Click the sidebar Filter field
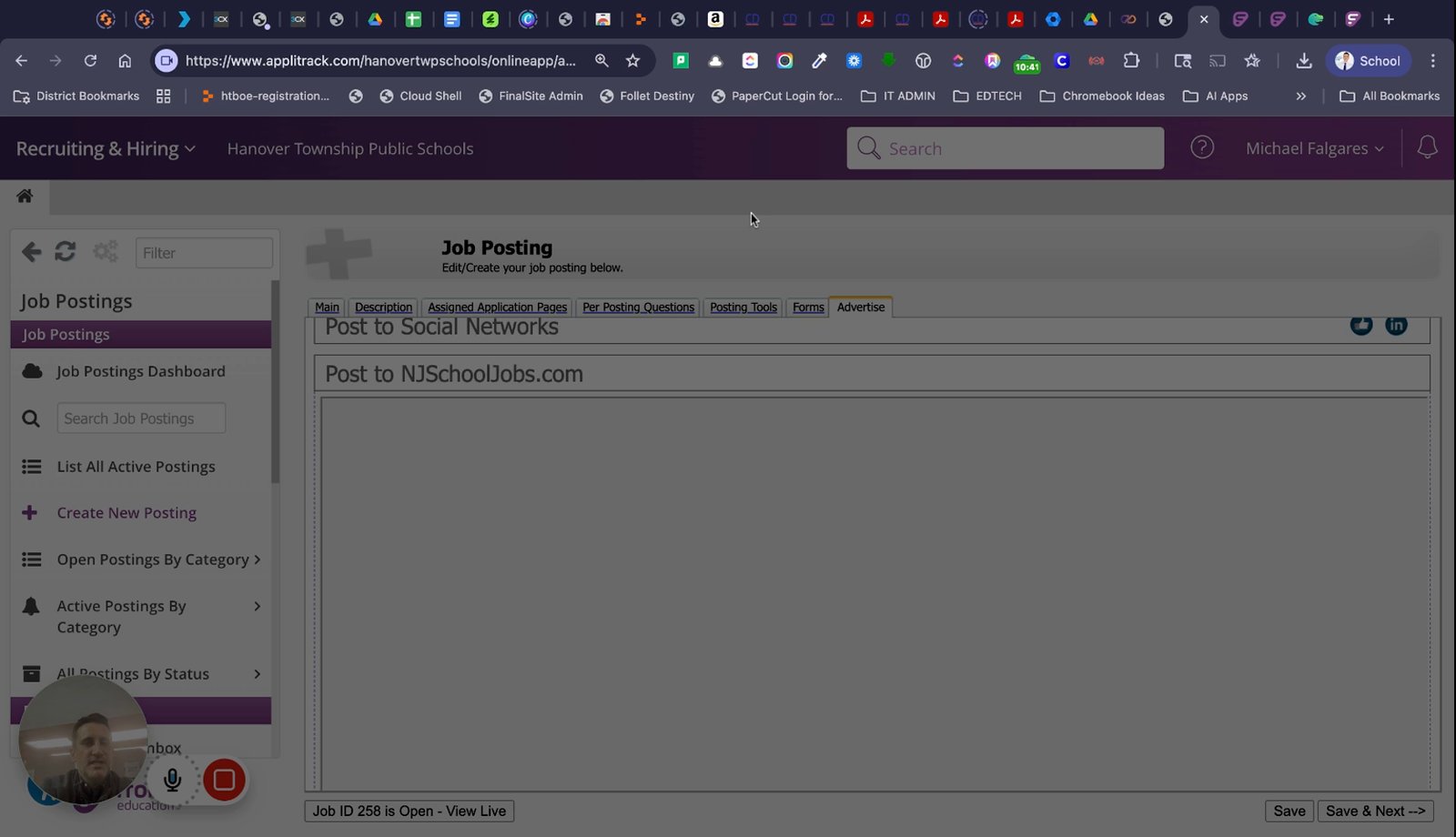Image resolution: width=1456 pixels, height=837 pixels. [x=204, y=253]
